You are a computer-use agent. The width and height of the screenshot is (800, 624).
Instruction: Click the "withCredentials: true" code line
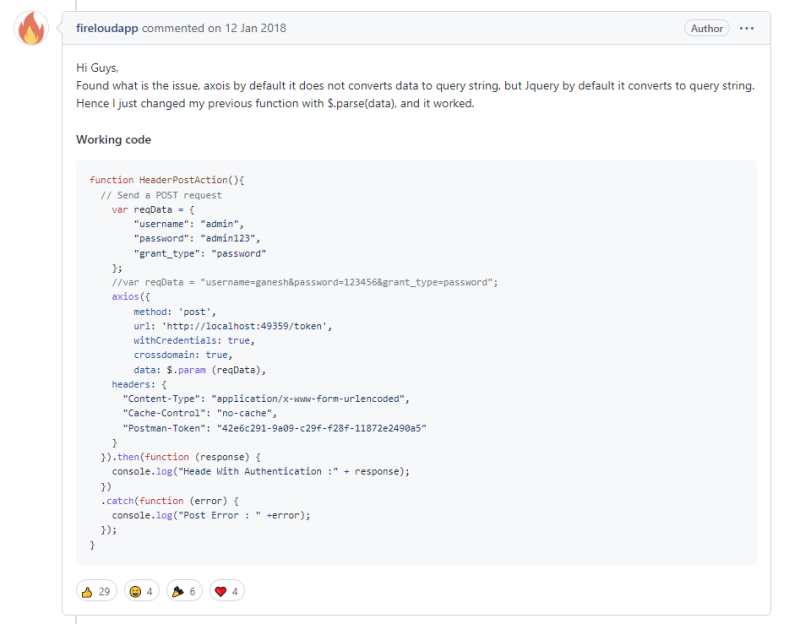point(194,340)
